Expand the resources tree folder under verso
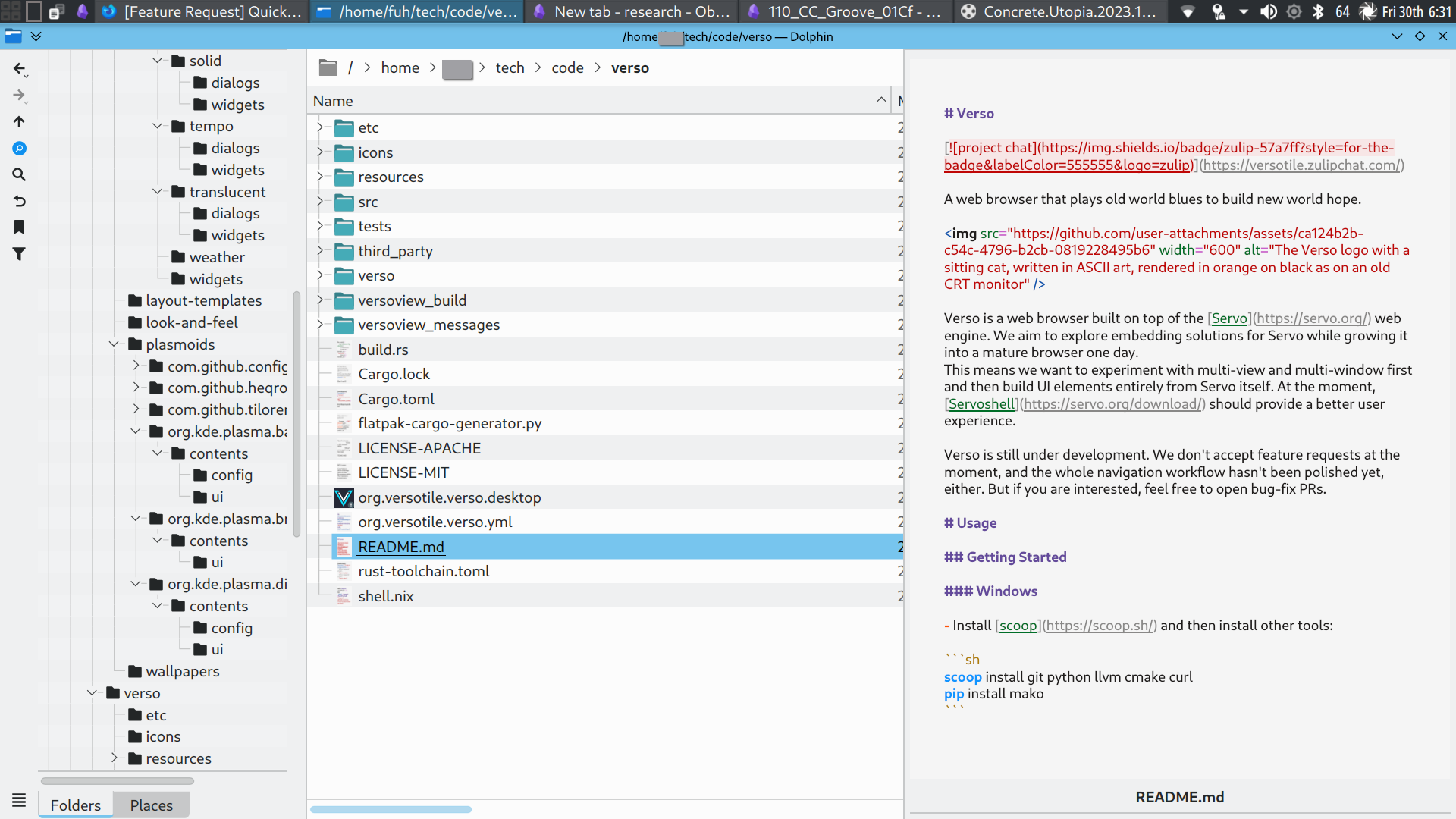This screenshot has width=1456, height=819. (114, 758)
